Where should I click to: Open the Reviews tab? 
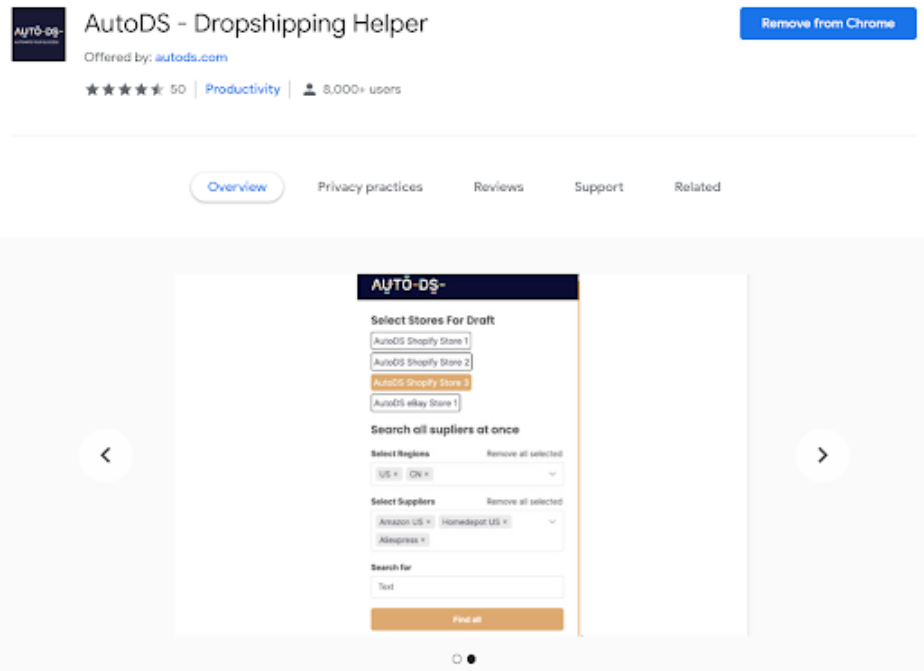click(x=498, y=187)
